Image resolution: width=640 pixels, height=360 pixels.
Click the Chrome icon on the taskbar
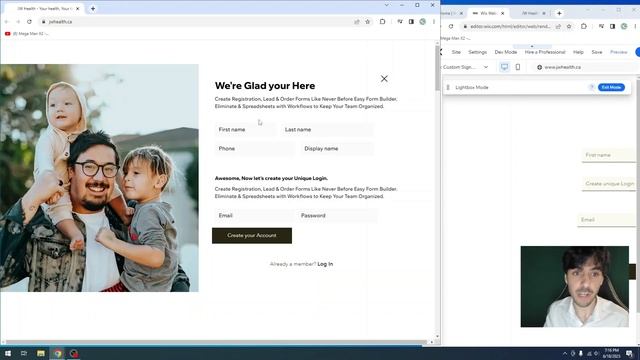(x=58, y=353)
